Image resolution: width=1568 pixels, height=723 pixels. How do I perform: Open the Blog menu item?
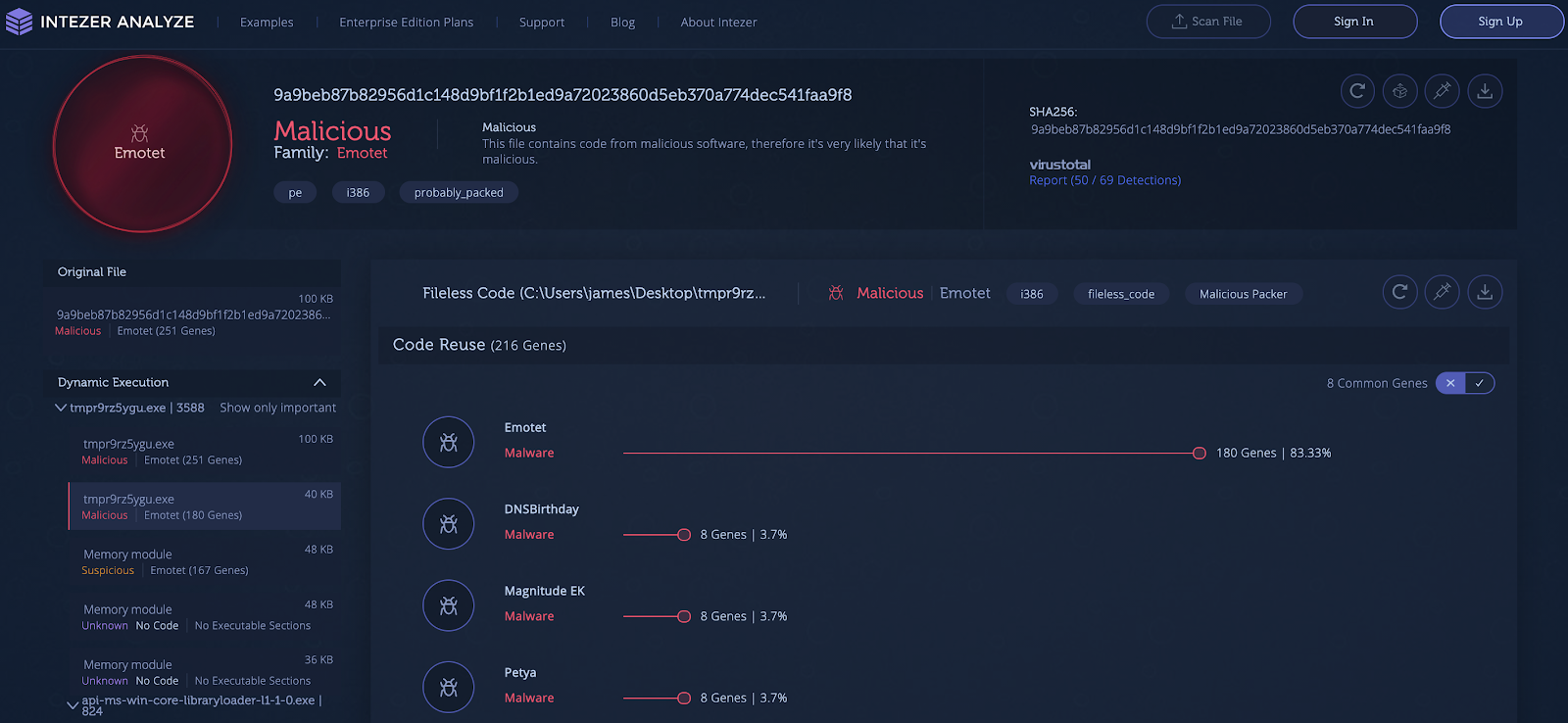click(623, 23)
